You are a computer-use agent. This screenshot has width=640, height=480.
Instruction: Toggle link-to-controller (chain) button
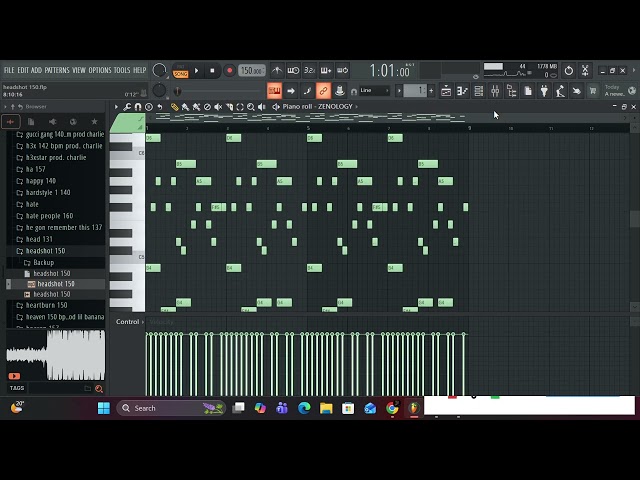(323, 91)
